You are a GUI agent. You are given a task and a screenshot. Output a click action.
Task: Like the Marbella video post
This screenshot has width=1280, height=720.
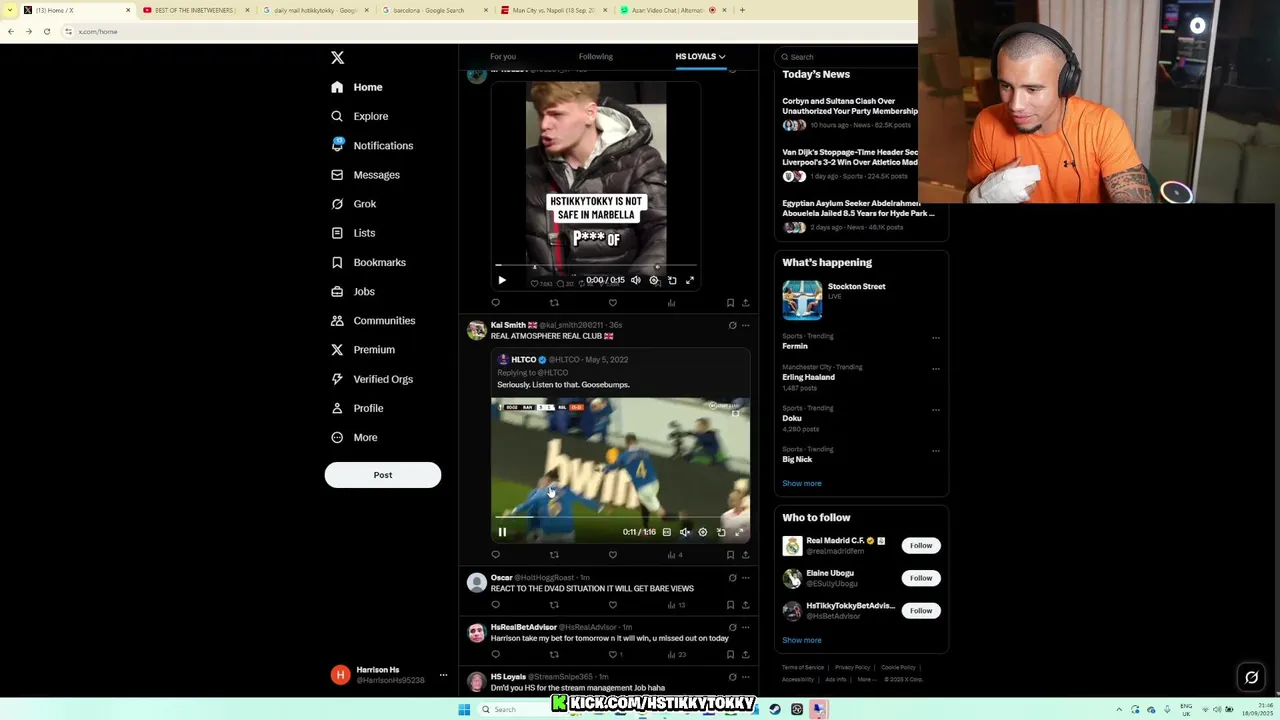(613, 303)
